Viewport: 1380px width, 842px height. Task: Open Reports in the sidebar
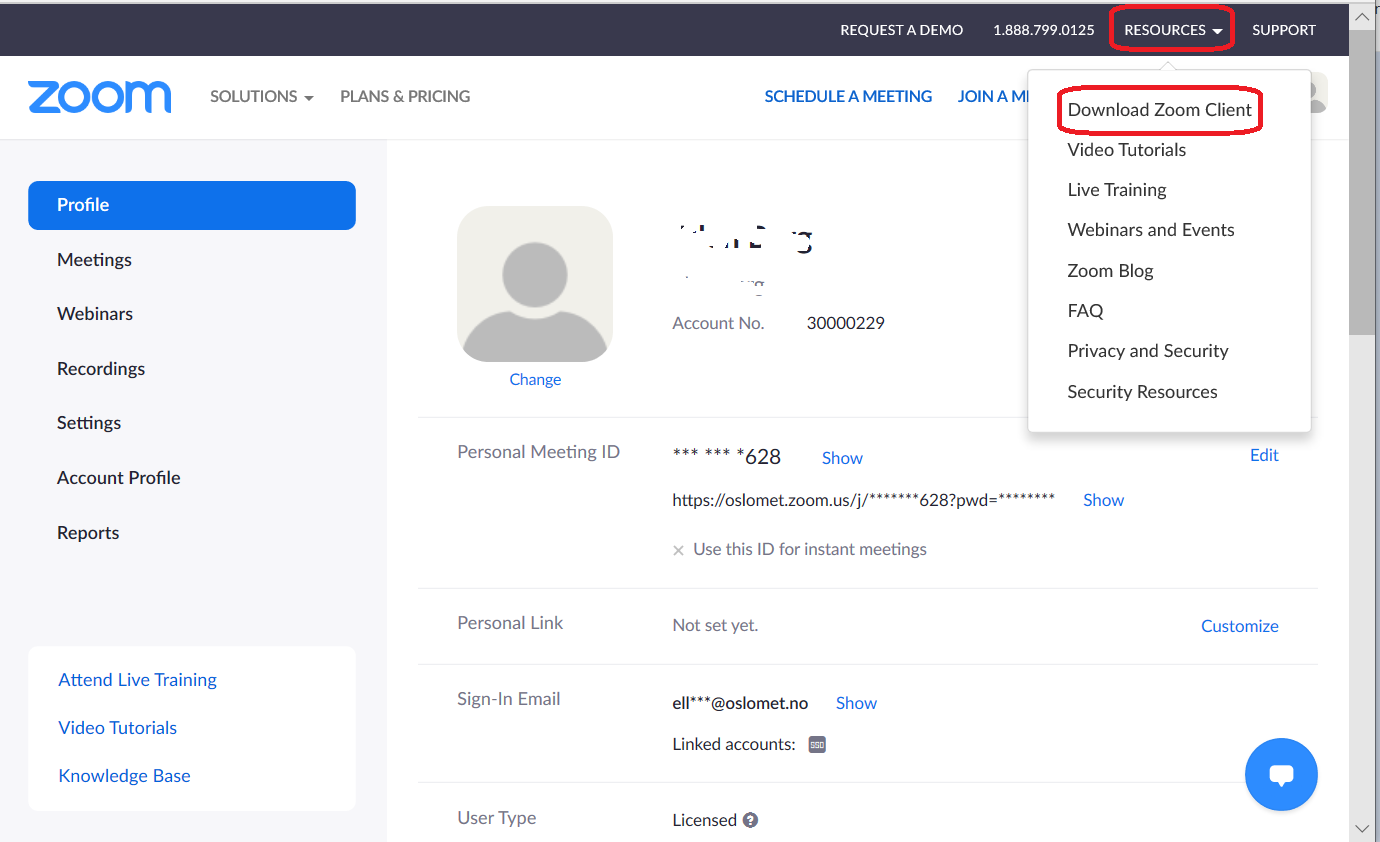point(88,533)
